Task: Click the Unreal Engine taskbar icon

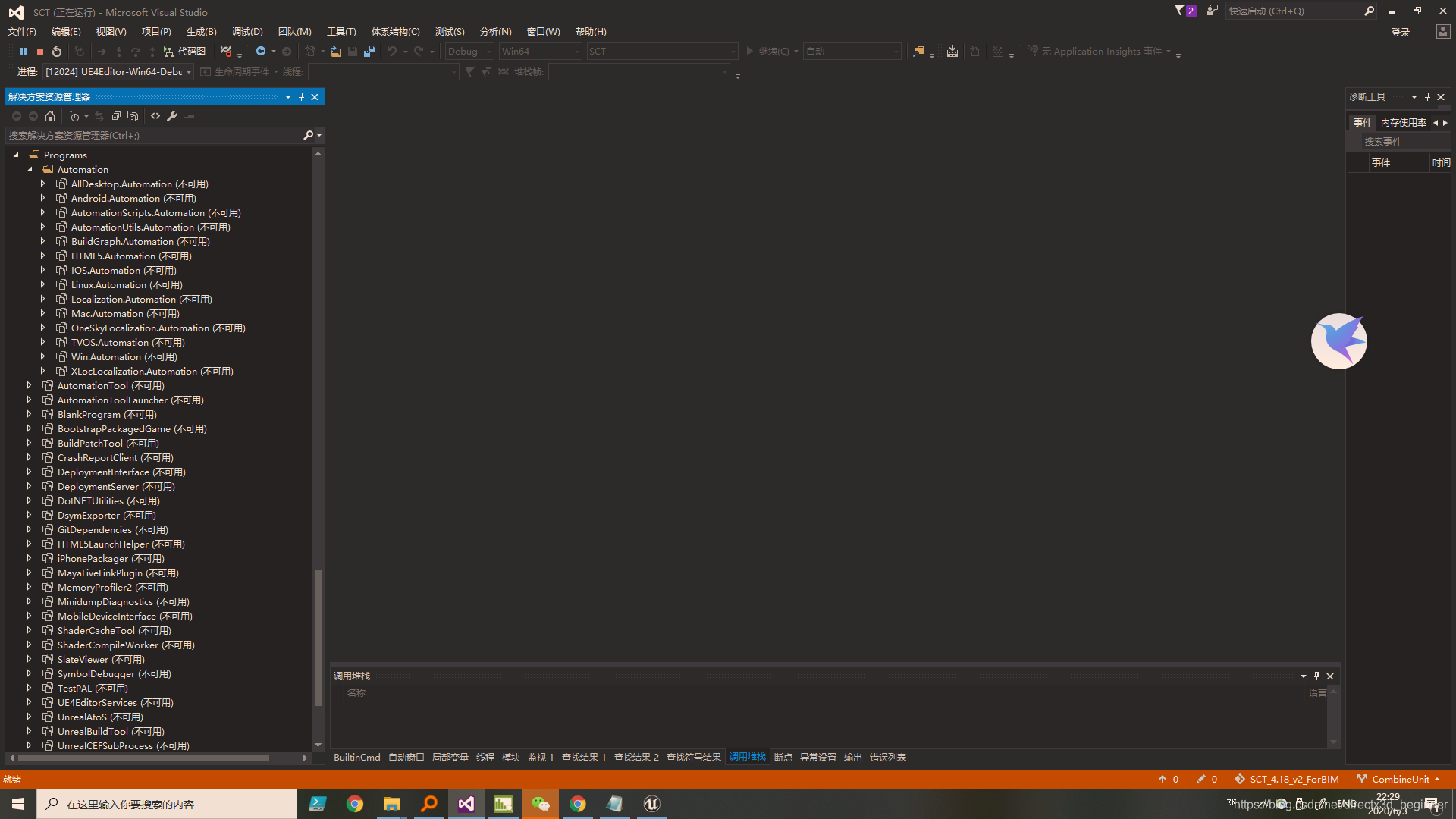Action: pos(651,804)
